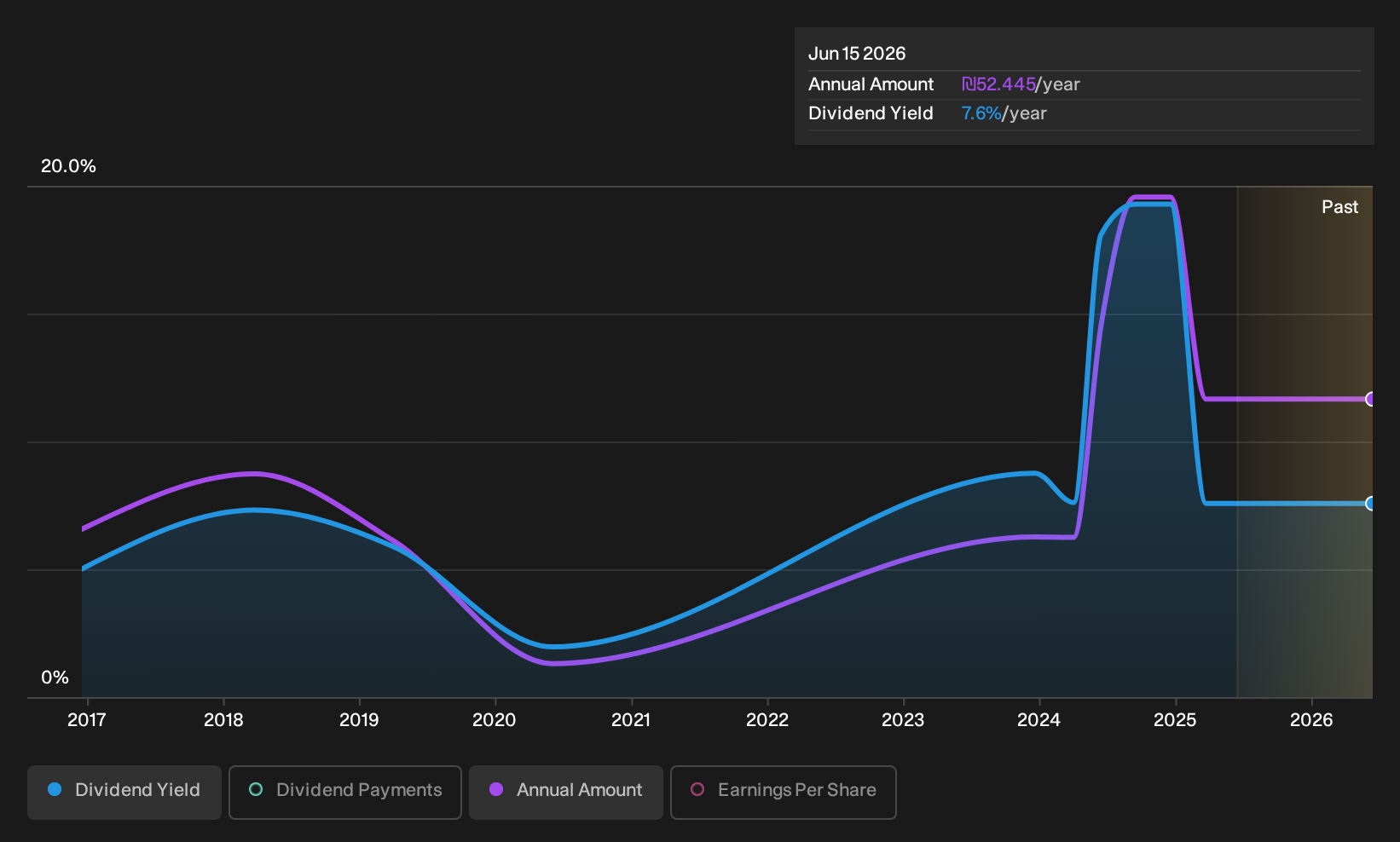1400x842 pixels.
Task: Toggle the Annual Amount series
Action: (566, 792)
